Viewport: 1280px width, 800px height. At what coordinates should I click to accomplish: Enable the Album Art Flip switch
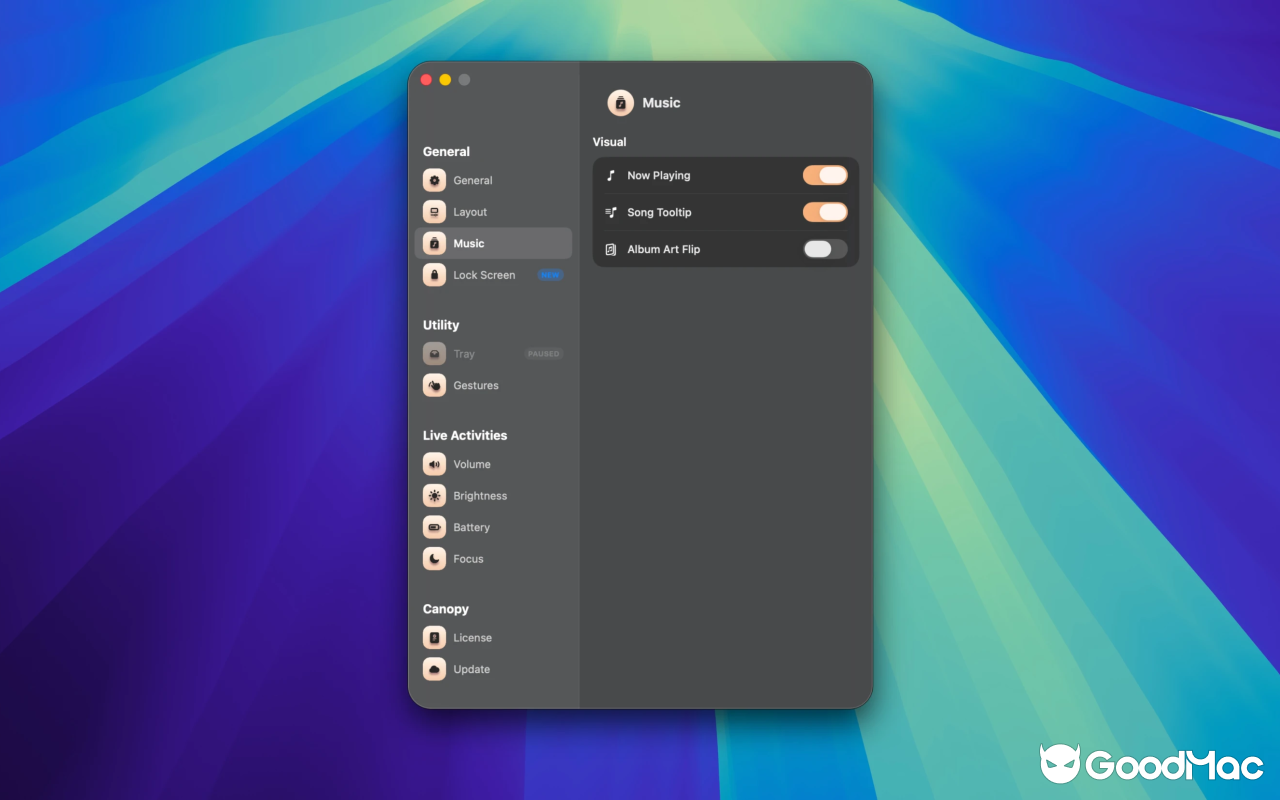coord(825,249)
